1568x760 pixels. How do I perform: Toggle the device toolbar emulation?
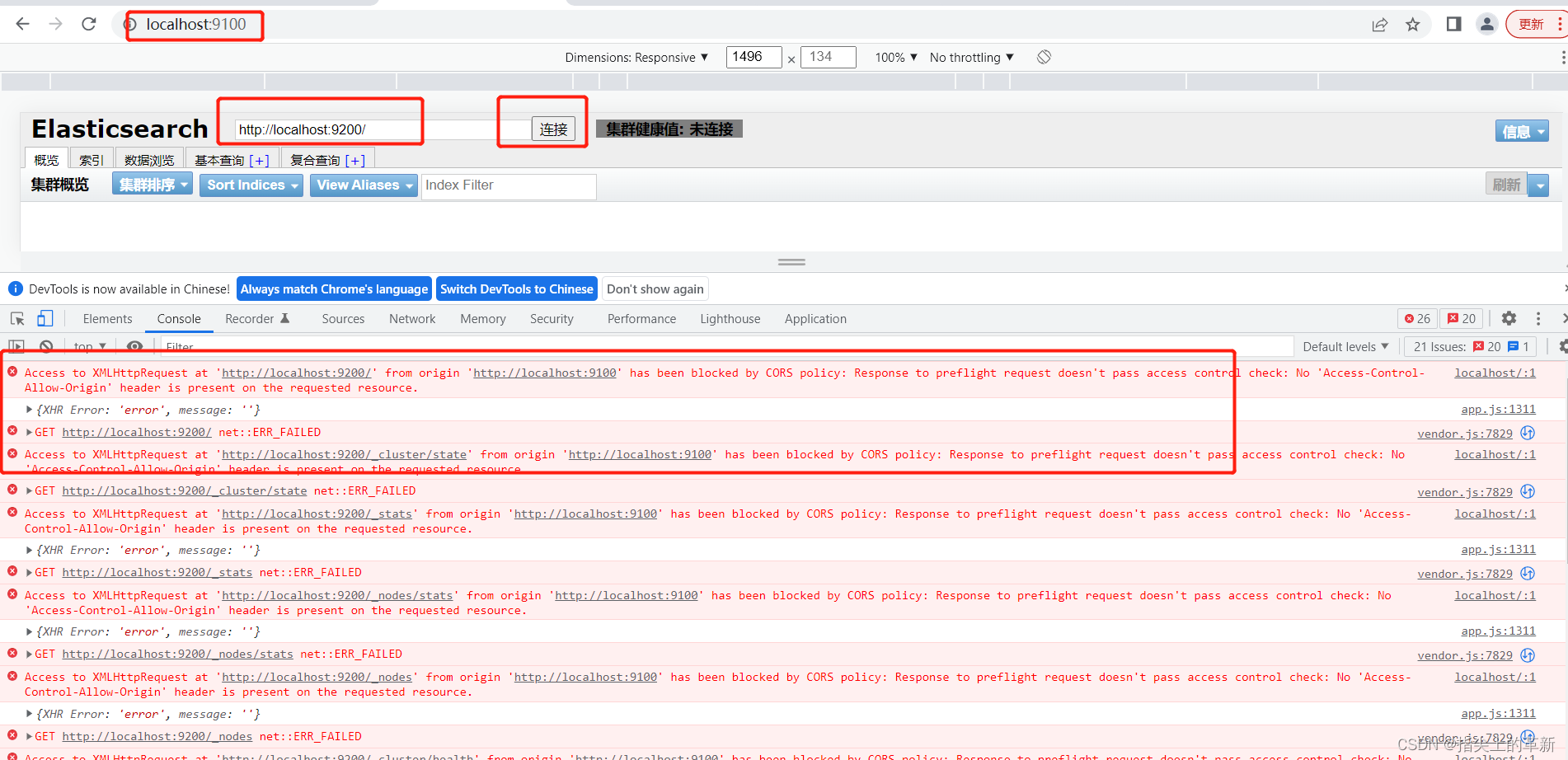point(45,318)
